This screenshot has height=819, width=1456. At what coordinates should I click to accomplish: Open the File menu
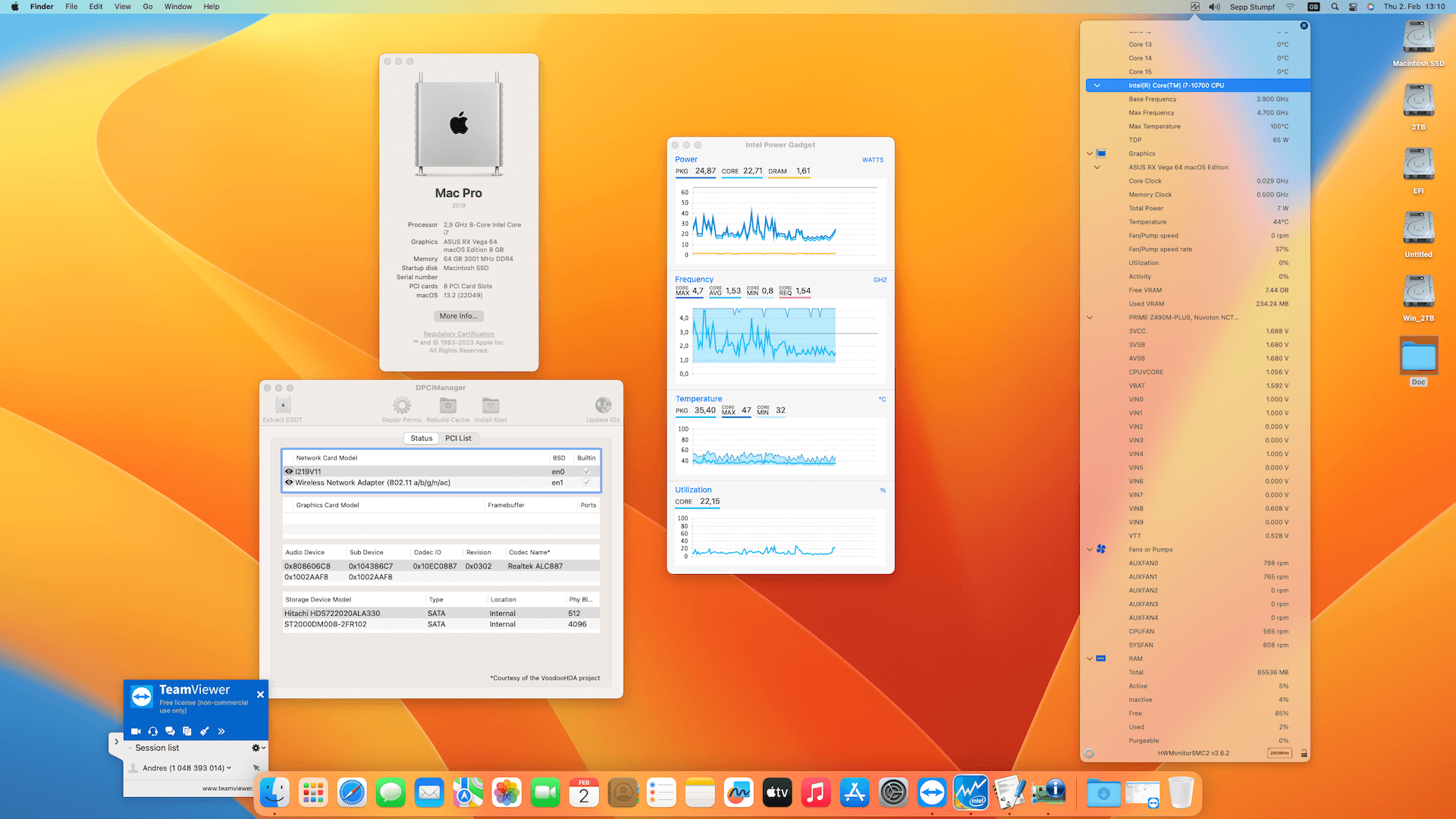pyautogui.click(x=71, y=7)
